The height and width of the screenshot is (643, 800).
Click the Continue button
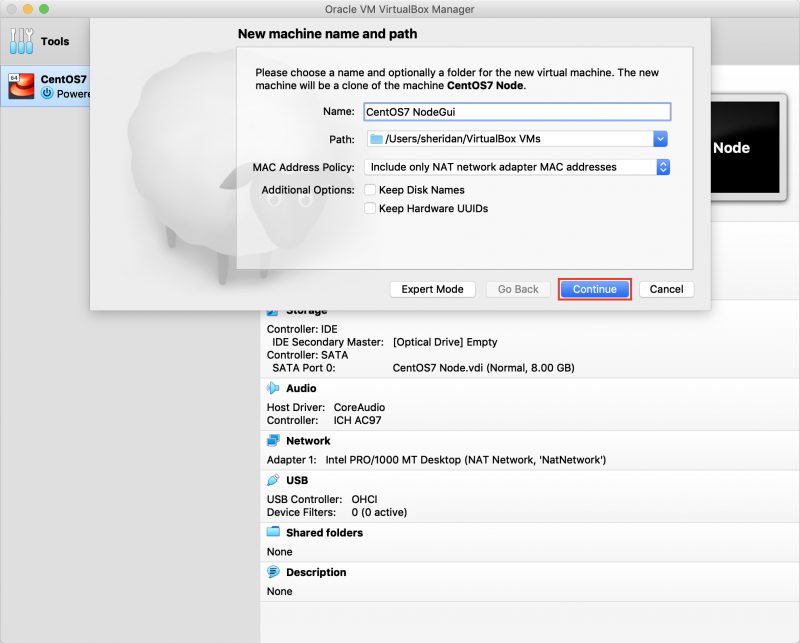(x=594, y=289)
